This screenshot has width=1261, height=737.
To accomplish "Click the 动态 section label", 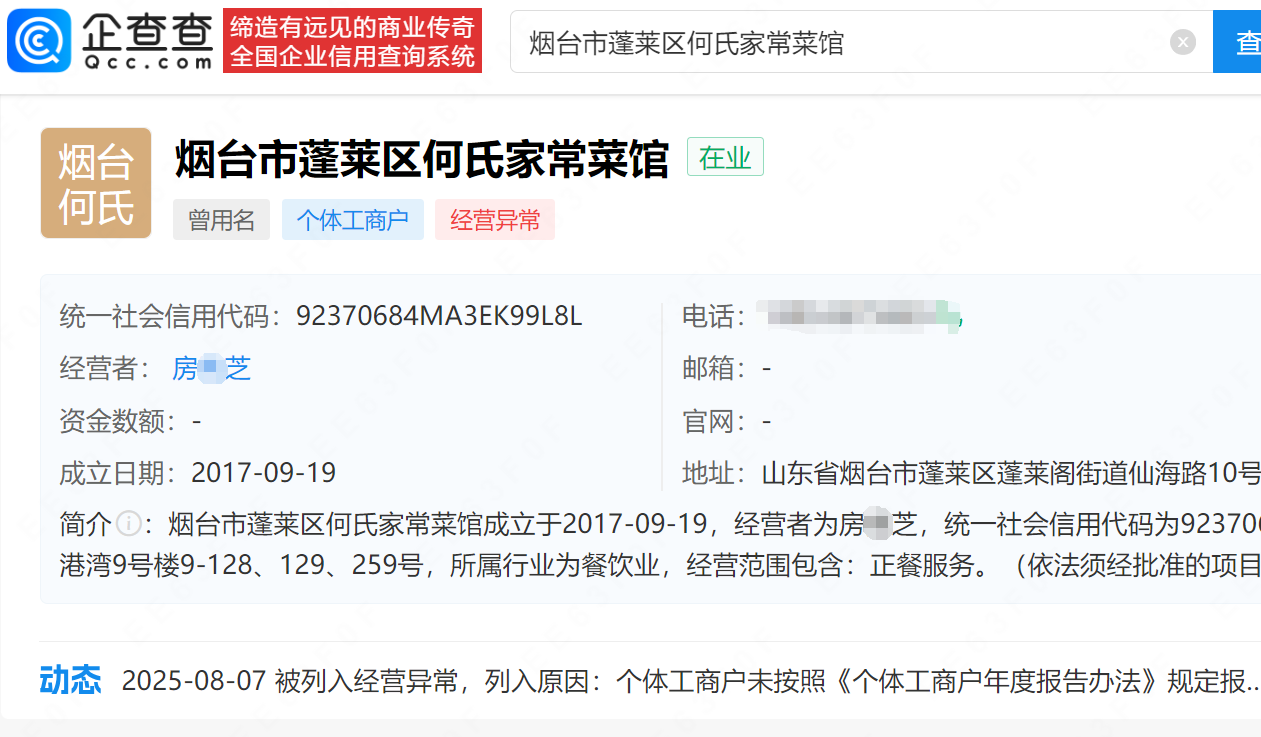I will click(x=70, y=680).
